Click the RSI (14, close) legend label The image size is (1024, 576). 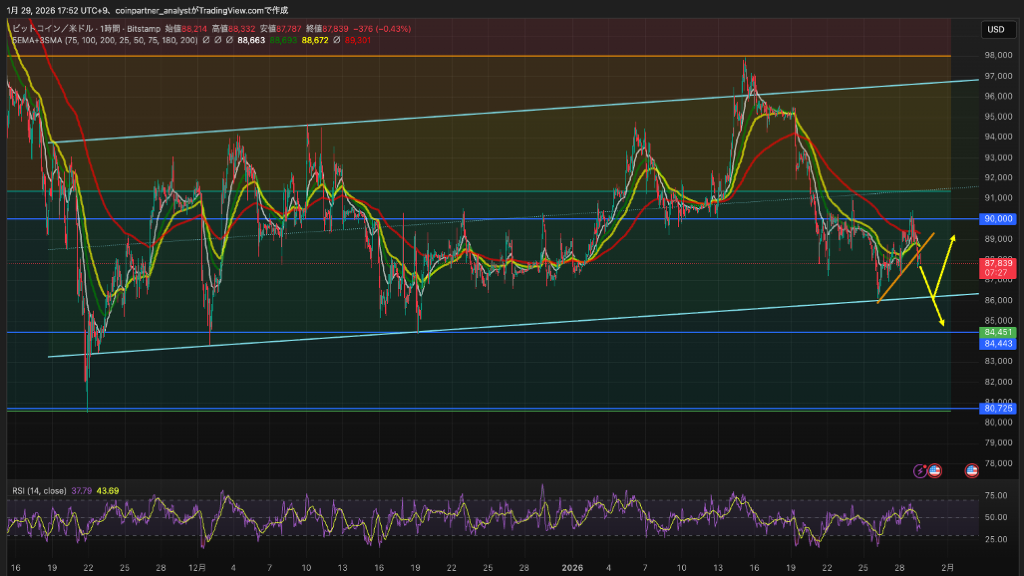(x=39, y=490)
